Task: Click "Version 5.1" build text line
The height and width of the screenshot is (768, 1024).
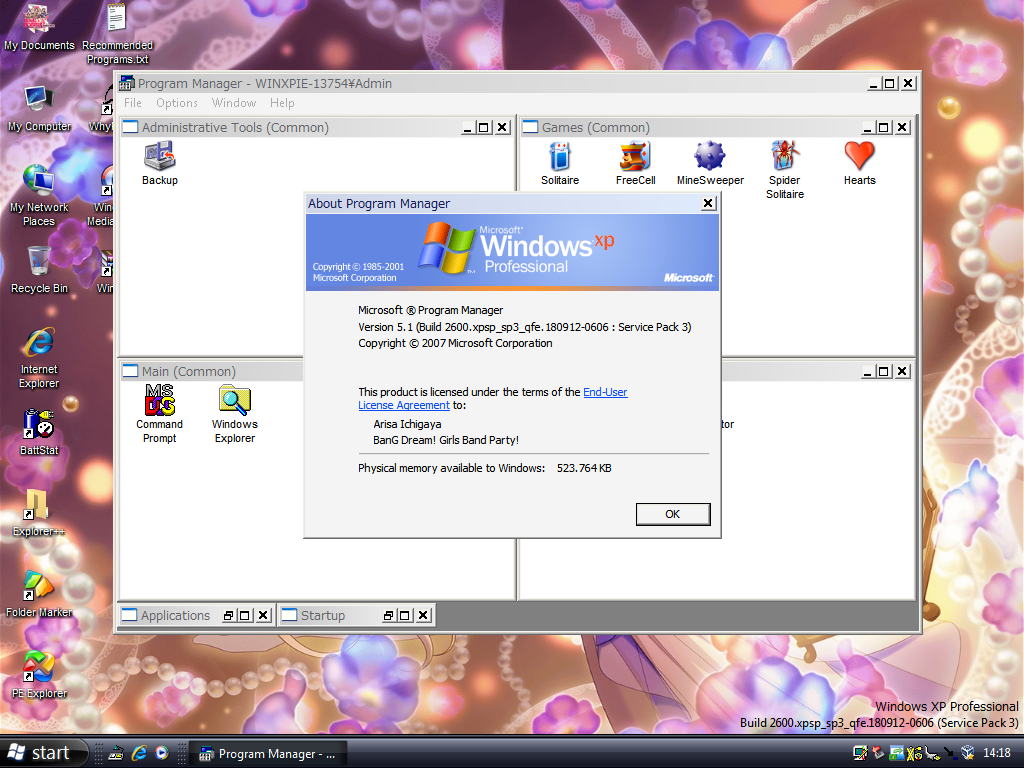Action: pyautogui.click(x=524, y=327)
